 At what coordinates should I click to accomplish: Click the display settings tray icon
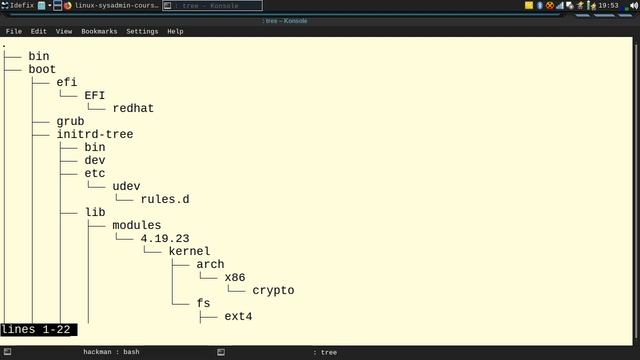570,6
